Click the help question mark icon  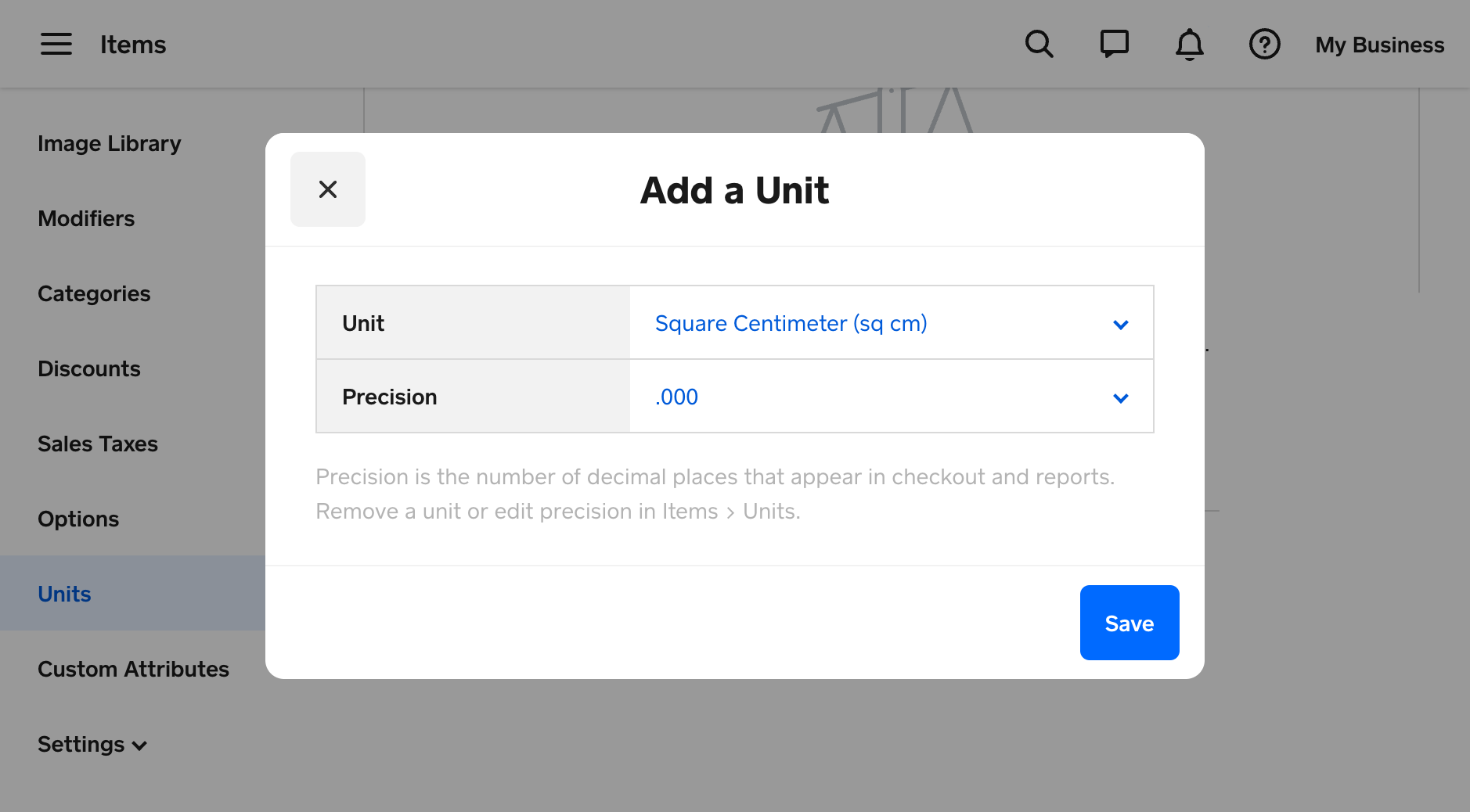click(1264, 45)
